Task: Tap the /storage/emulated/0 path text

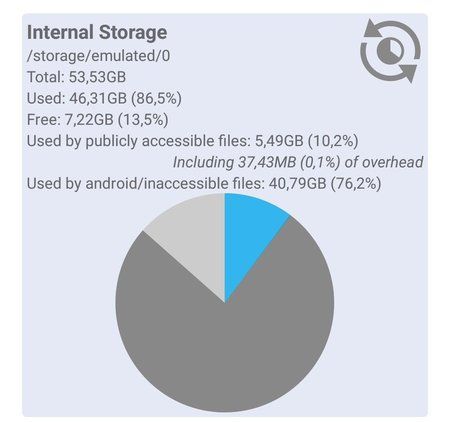Action: (98, 56)
